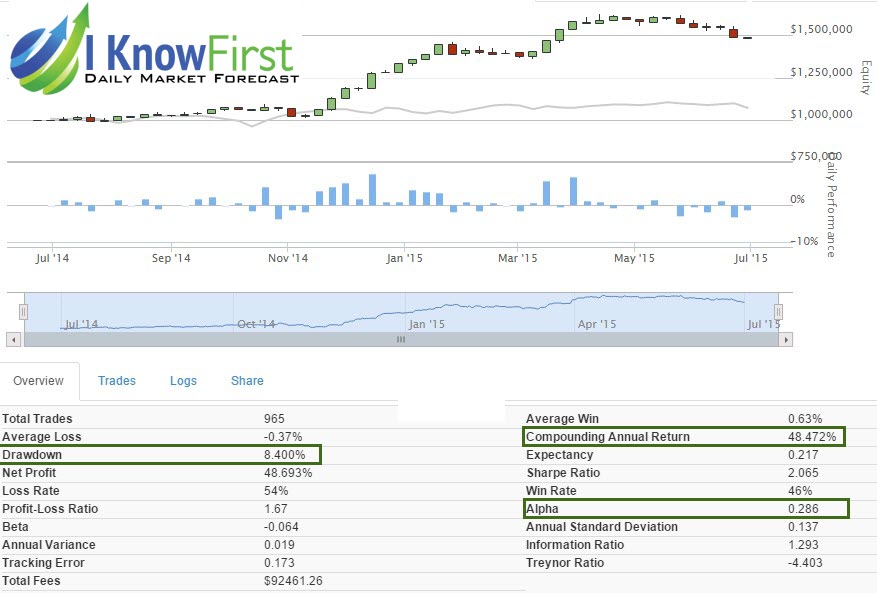Click the $1,000,000 equity axis label

coord(822,114)
